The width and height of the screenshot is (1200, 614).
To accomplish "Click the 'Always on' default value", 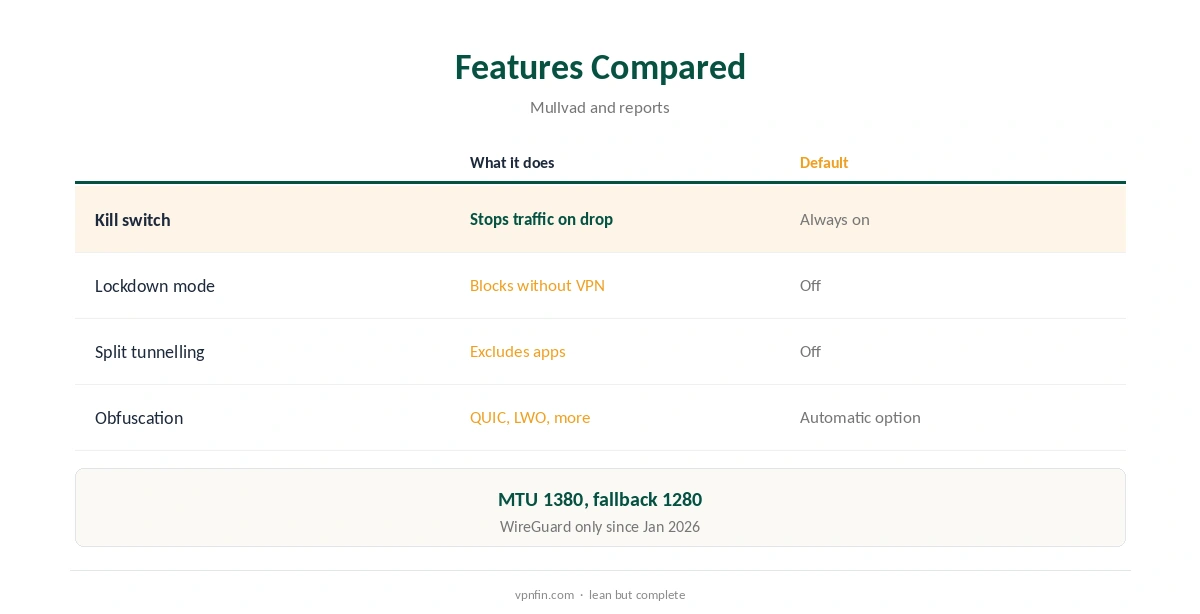I will (x=835, y=220).
